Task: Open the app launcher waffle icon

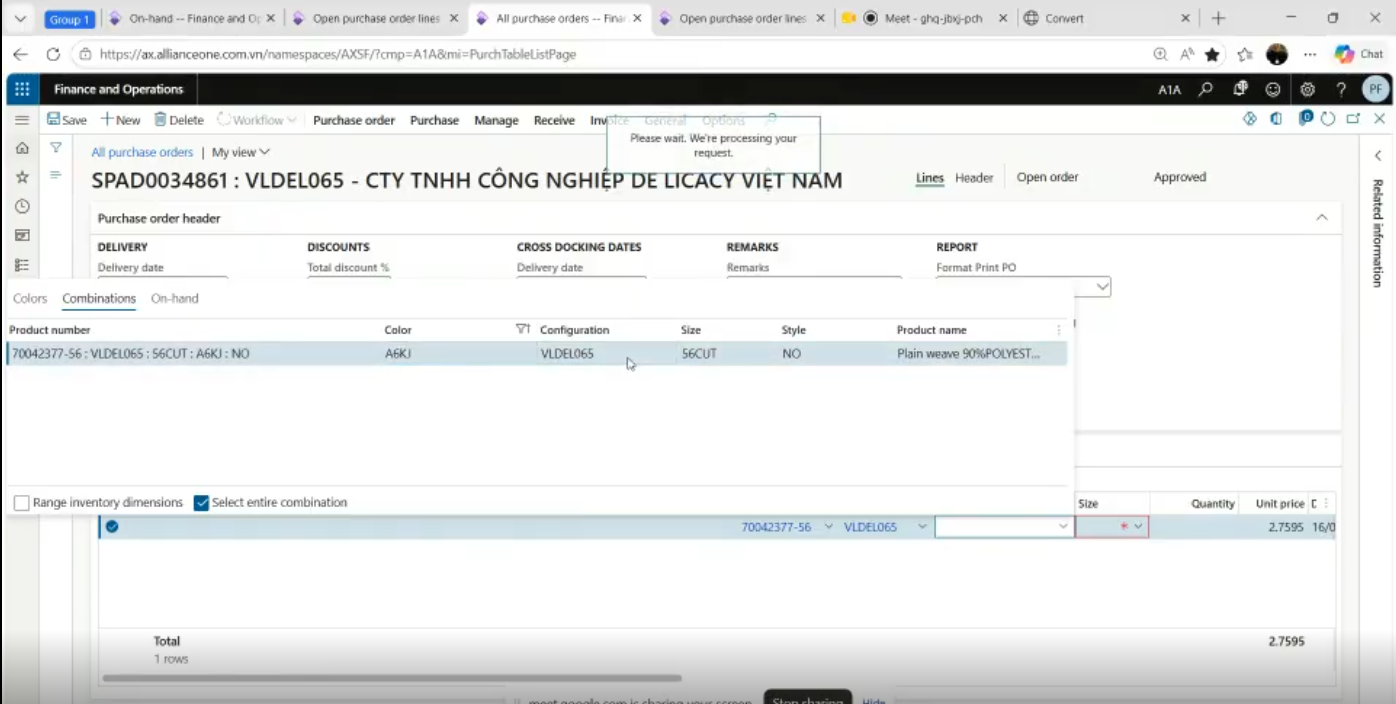Action: (x=23, y=89)
